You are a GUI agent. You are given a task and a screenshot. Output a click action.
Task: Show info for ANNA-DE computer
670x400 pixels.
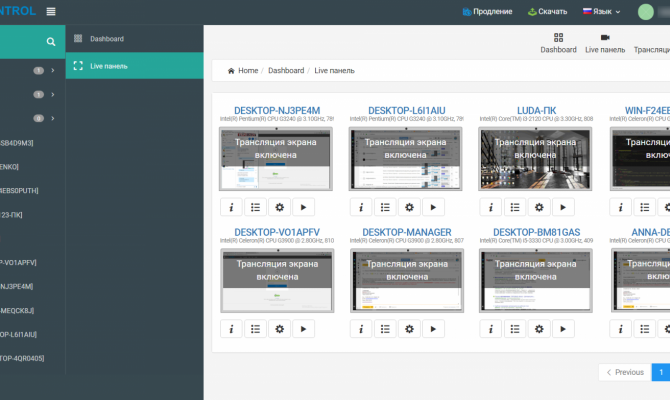coord(620,329)
